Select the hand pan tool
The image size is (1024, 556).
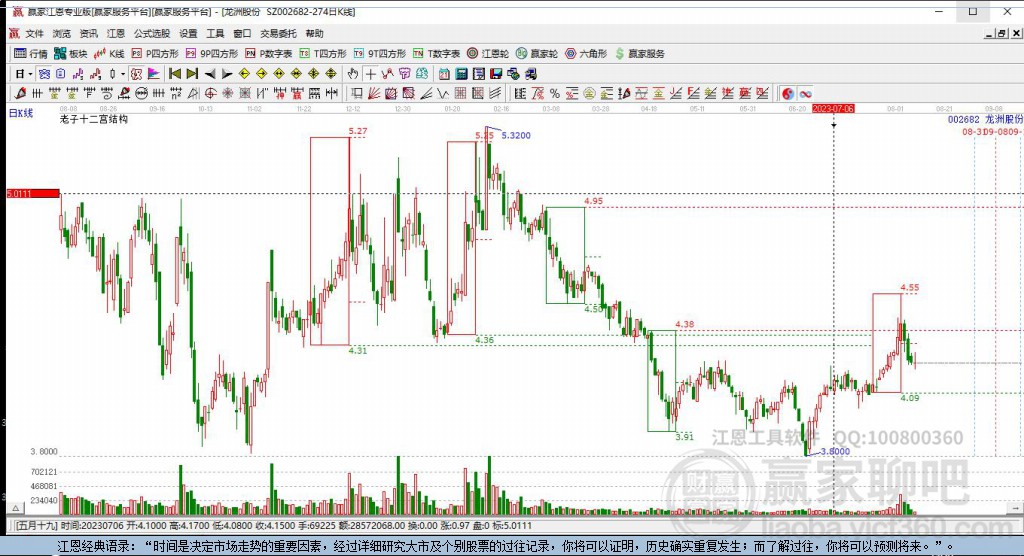pos(353,74)
